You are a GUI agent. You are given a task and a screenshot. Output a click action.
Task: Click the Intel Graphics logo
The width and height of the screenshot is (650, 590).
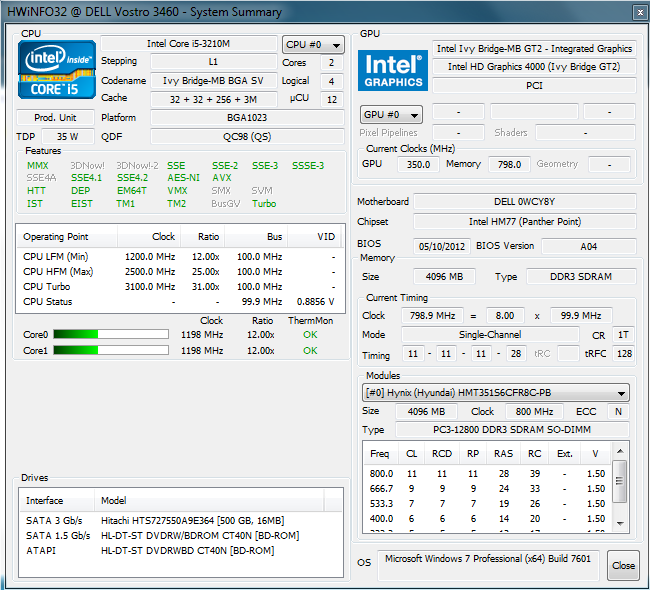393,70
